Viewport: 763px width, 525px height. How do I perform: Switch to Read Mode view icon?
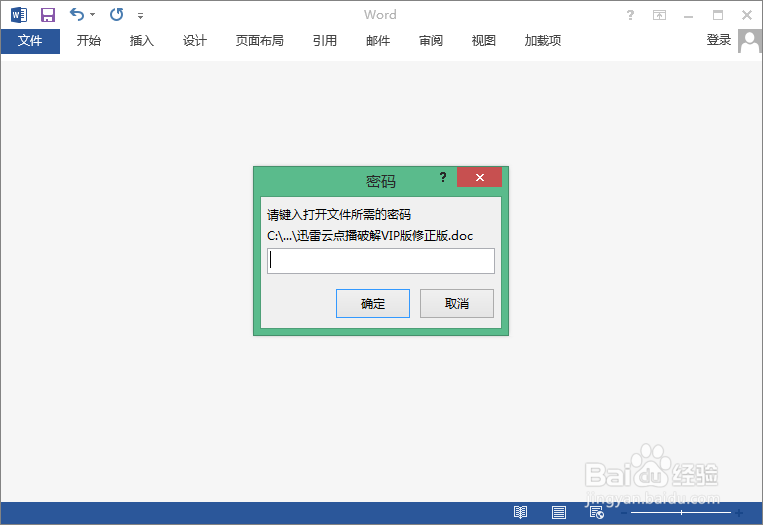click(520, 512)
